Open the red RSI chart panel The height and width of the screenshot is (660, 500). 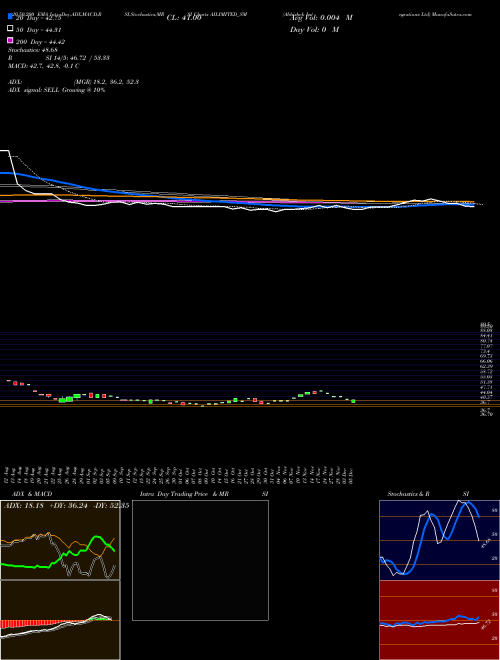[439, 620]
